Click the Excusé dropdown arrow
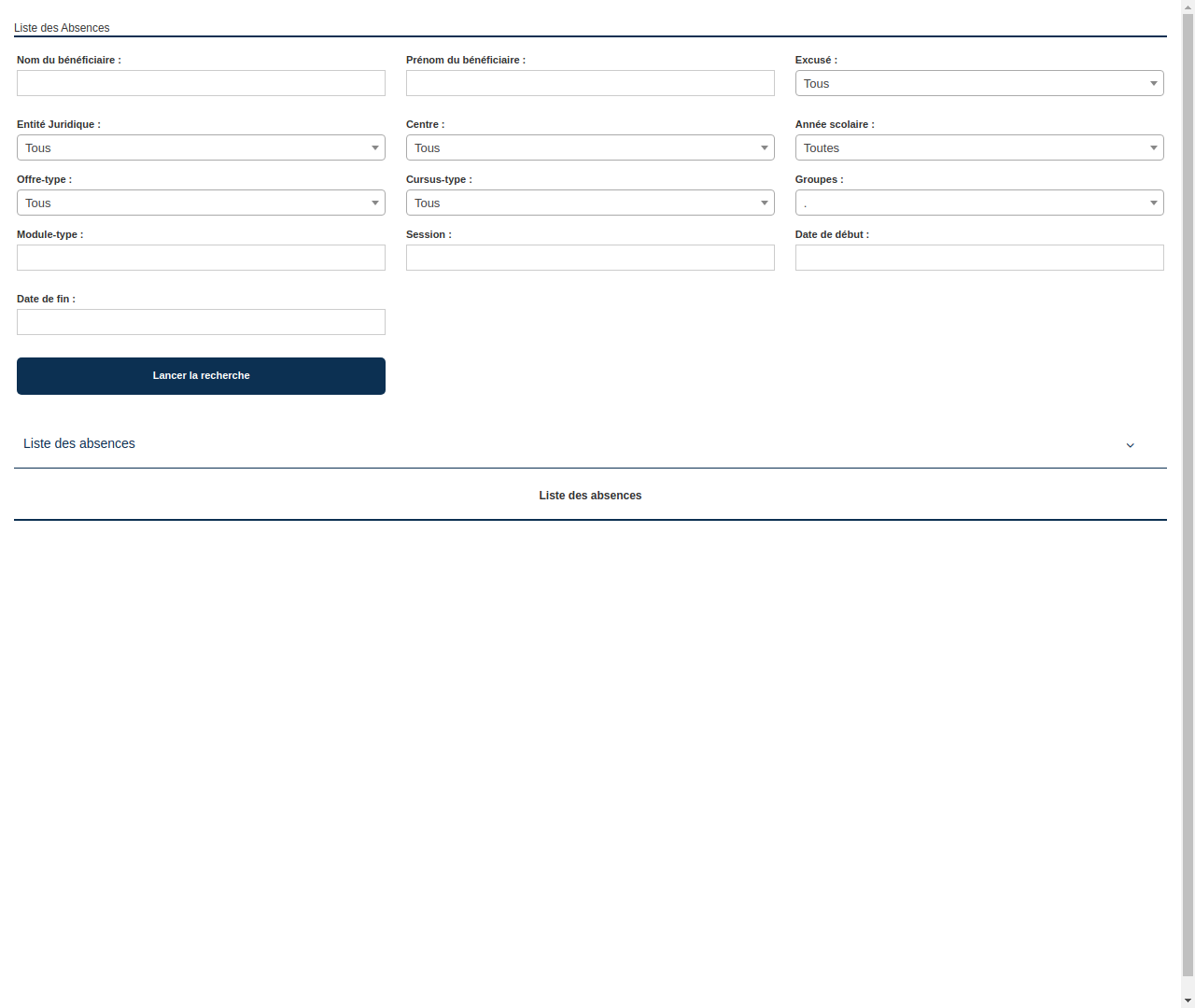Image resolution: width=1195 pixels, height=1008 pixels. pyautogui.click(x=1154, y=83)
